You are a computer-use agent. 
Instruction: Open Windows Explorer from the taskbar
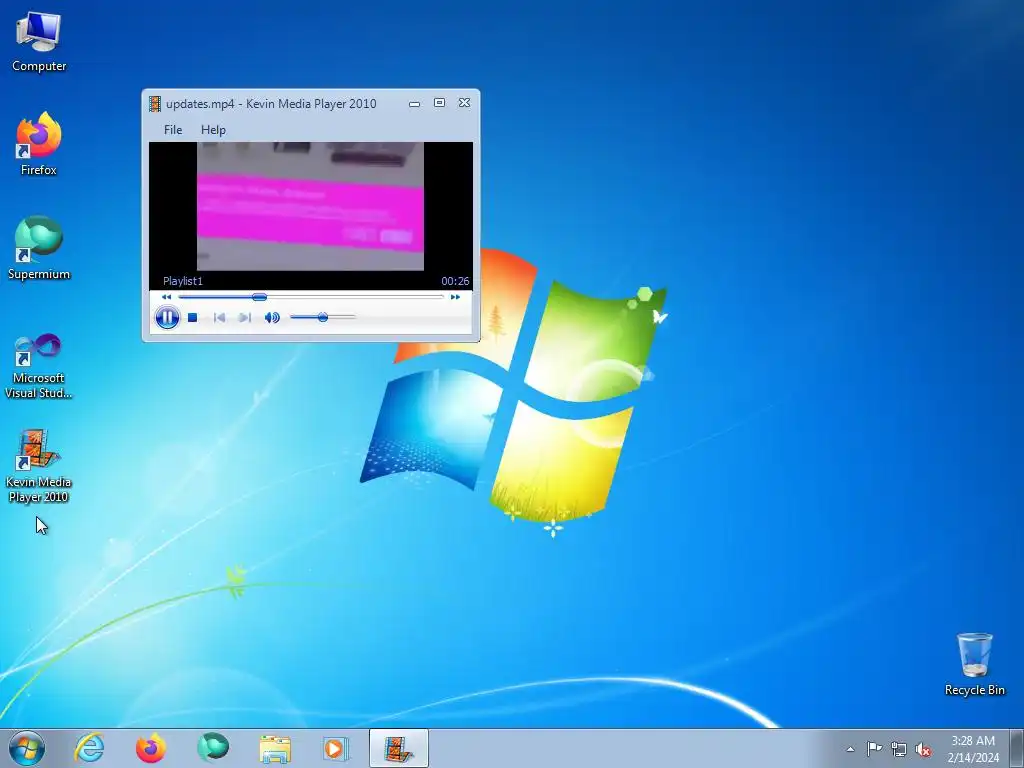[275, 748]
